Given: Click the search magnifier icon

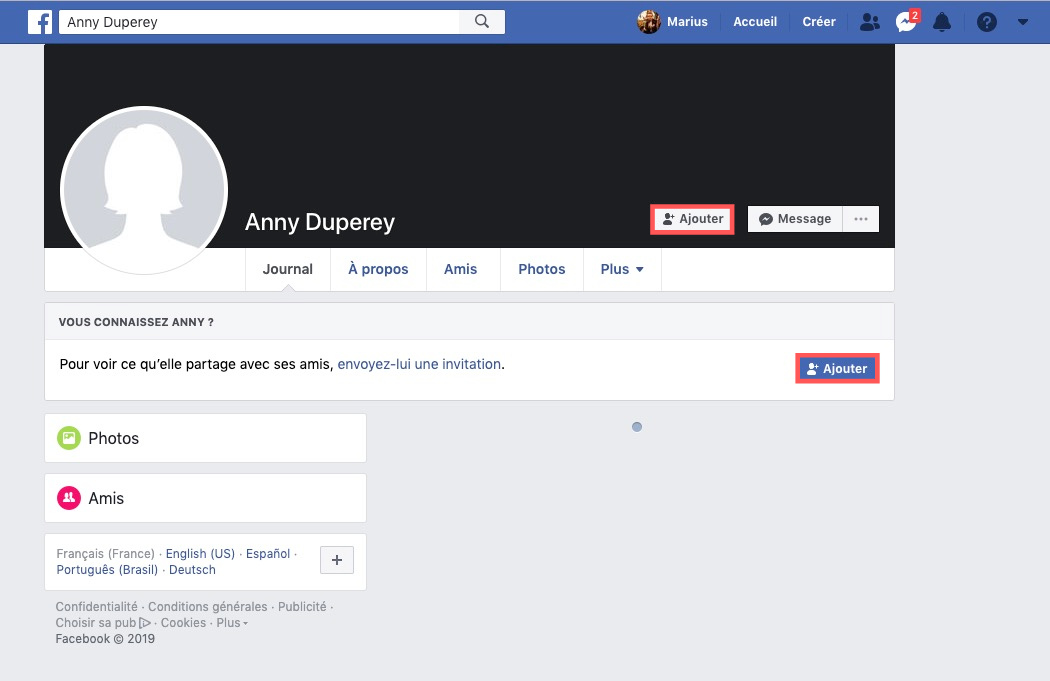Looking at the screenshot, I should (481, 21).
